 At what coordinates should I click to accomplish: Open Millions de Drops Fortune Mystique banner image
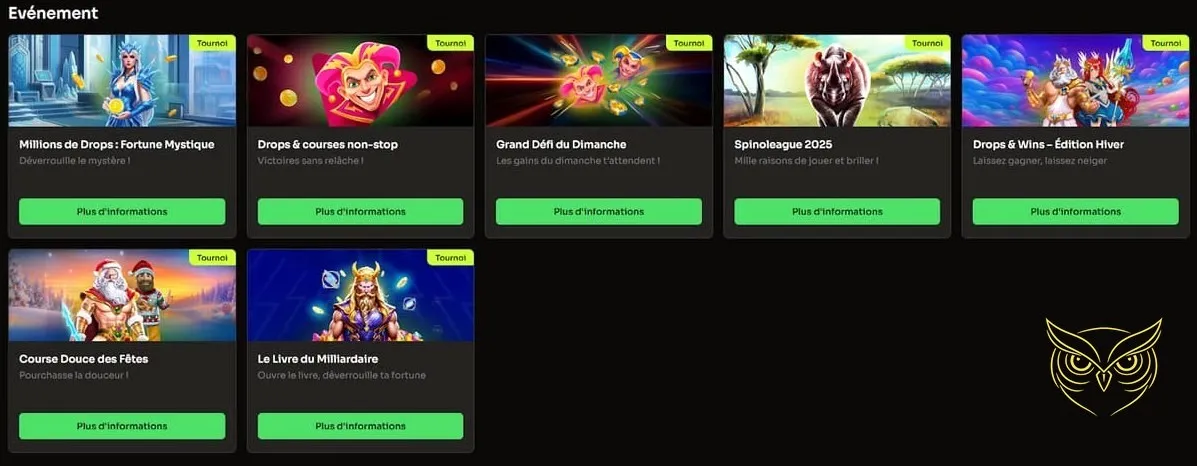[122, 81]
